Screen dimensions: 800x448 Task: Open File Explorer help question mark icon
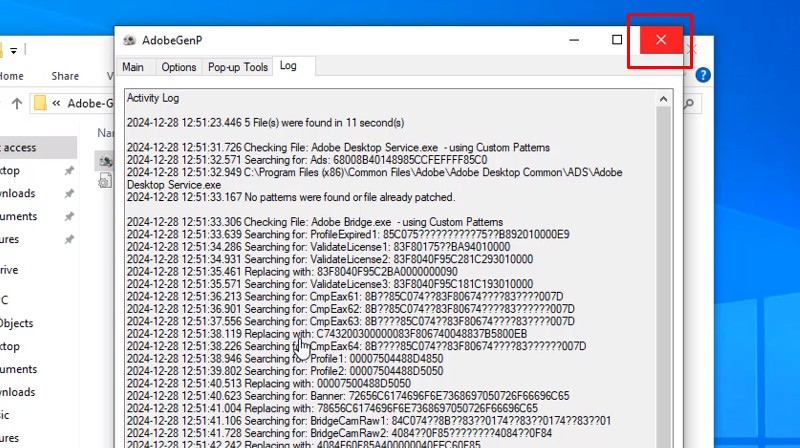coord(703,75)
